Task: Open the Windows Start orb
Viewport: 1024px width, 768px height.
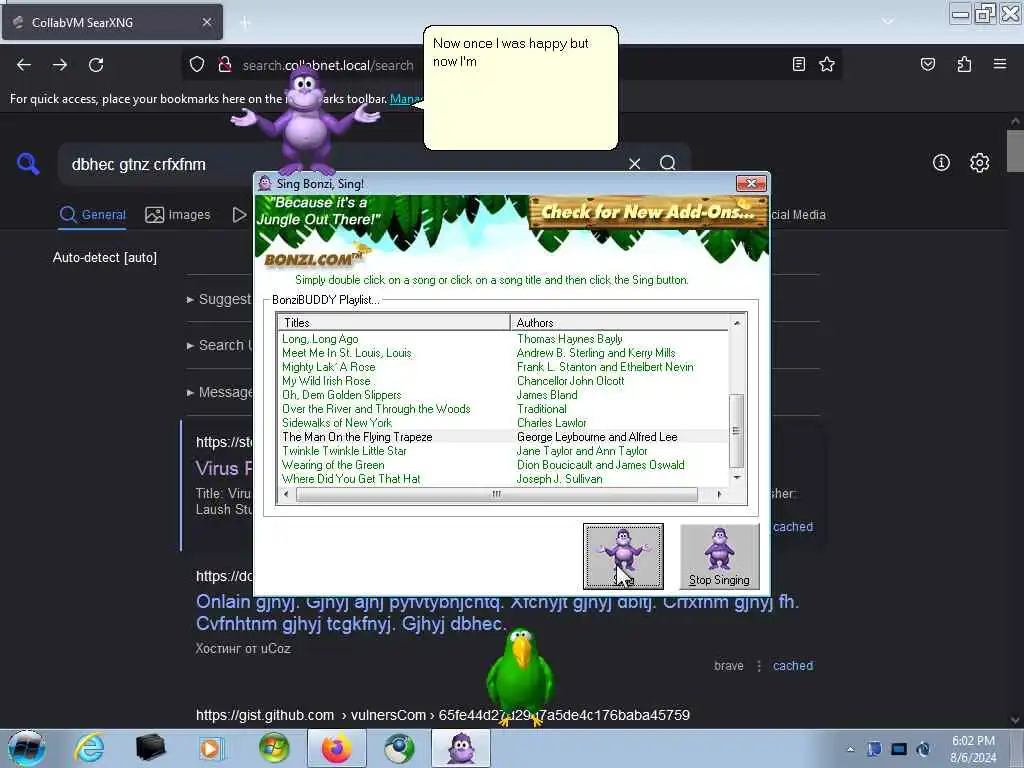Action: tap(27, 748)
